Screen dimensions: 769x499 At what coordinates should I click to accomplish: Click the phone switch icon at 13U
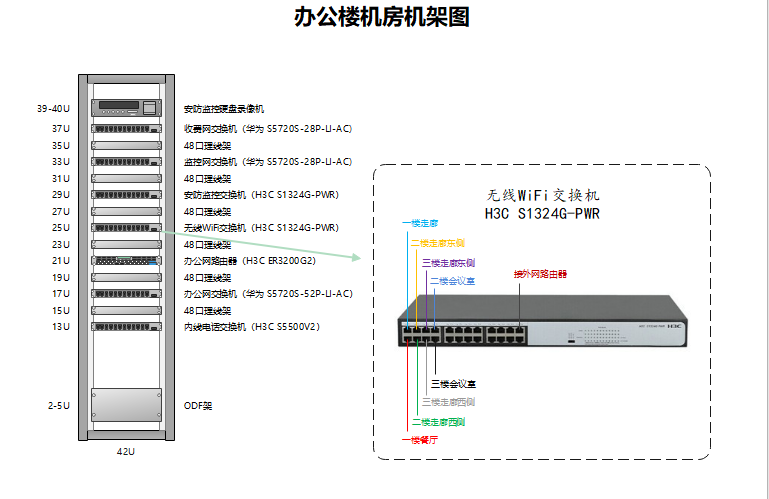click(x=127, y=327)
